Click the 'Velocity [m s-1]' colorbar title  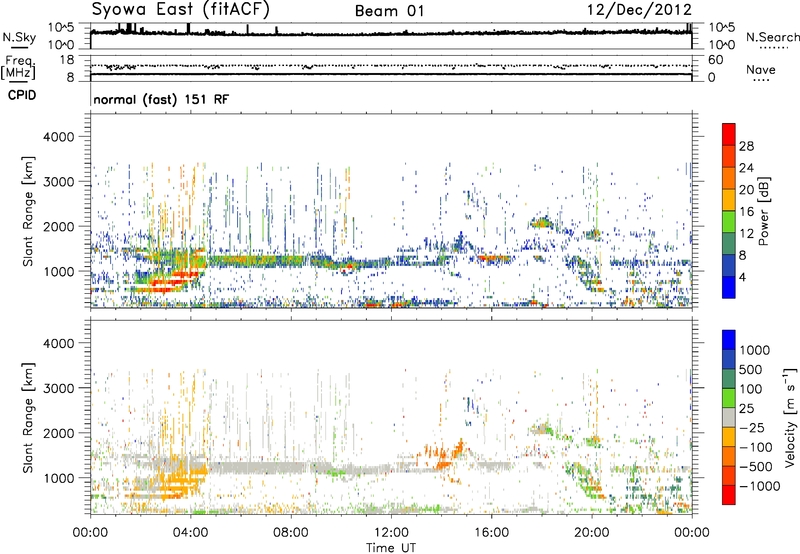pyautogui.click(x=790, y=417)
